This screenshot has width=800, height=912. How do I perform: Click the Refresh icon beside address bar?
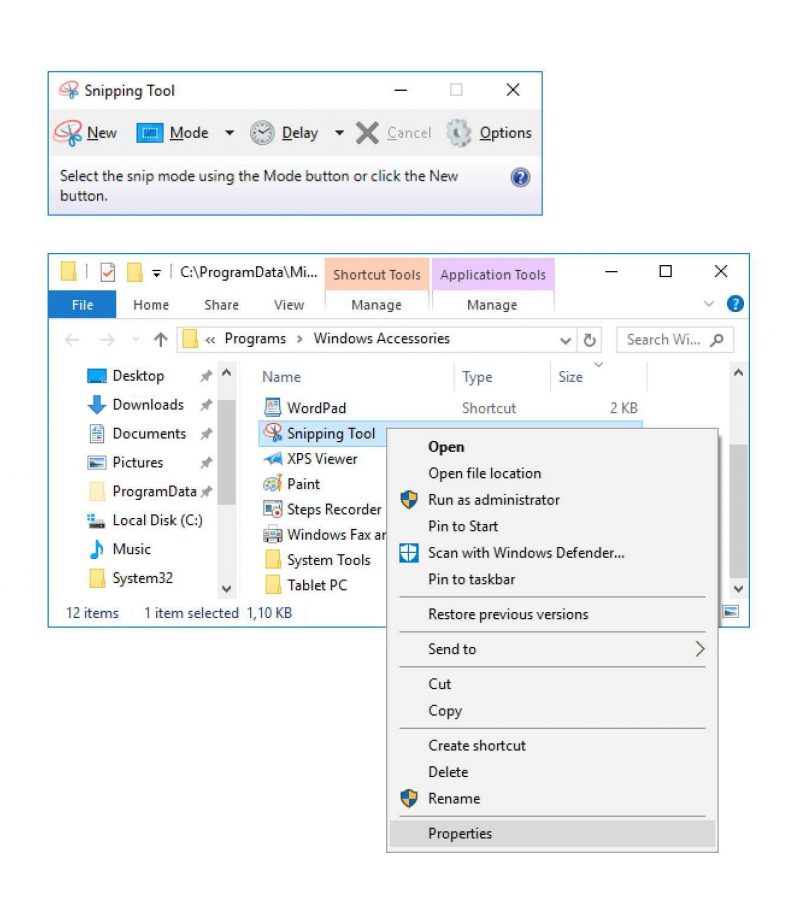589,340
